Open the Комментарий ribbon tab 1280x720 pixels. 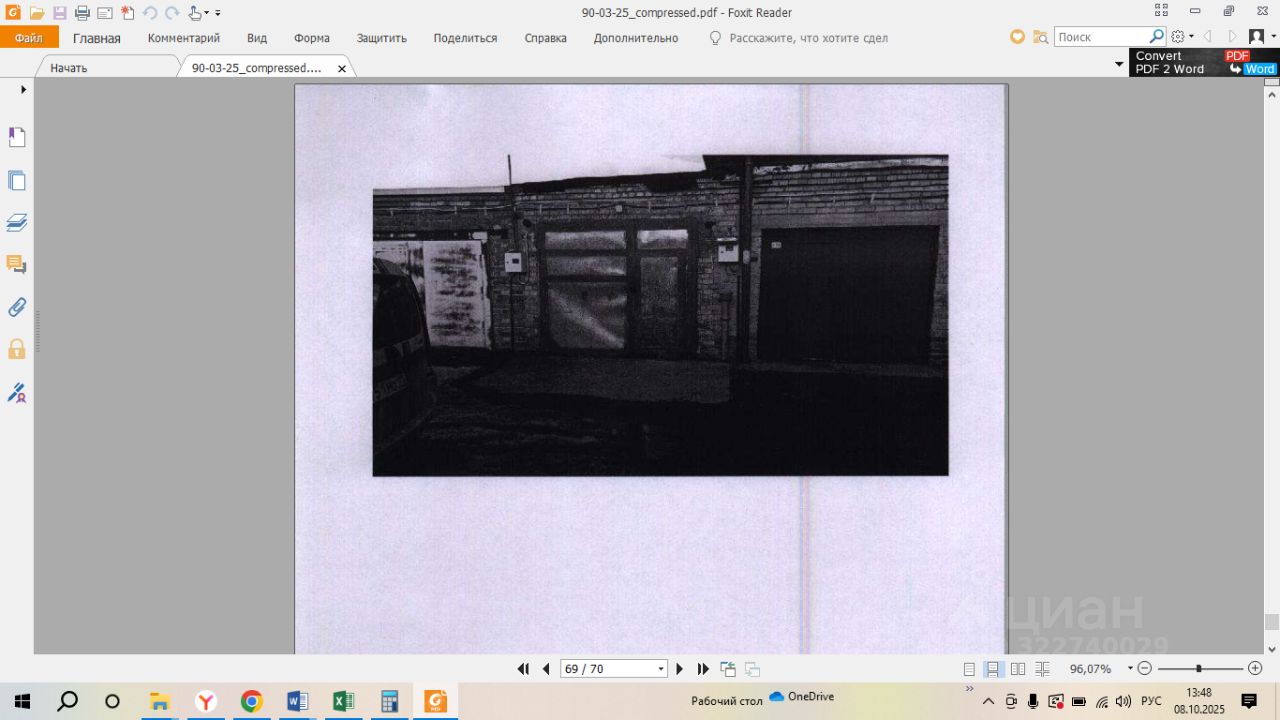click(x=184, y=38)
